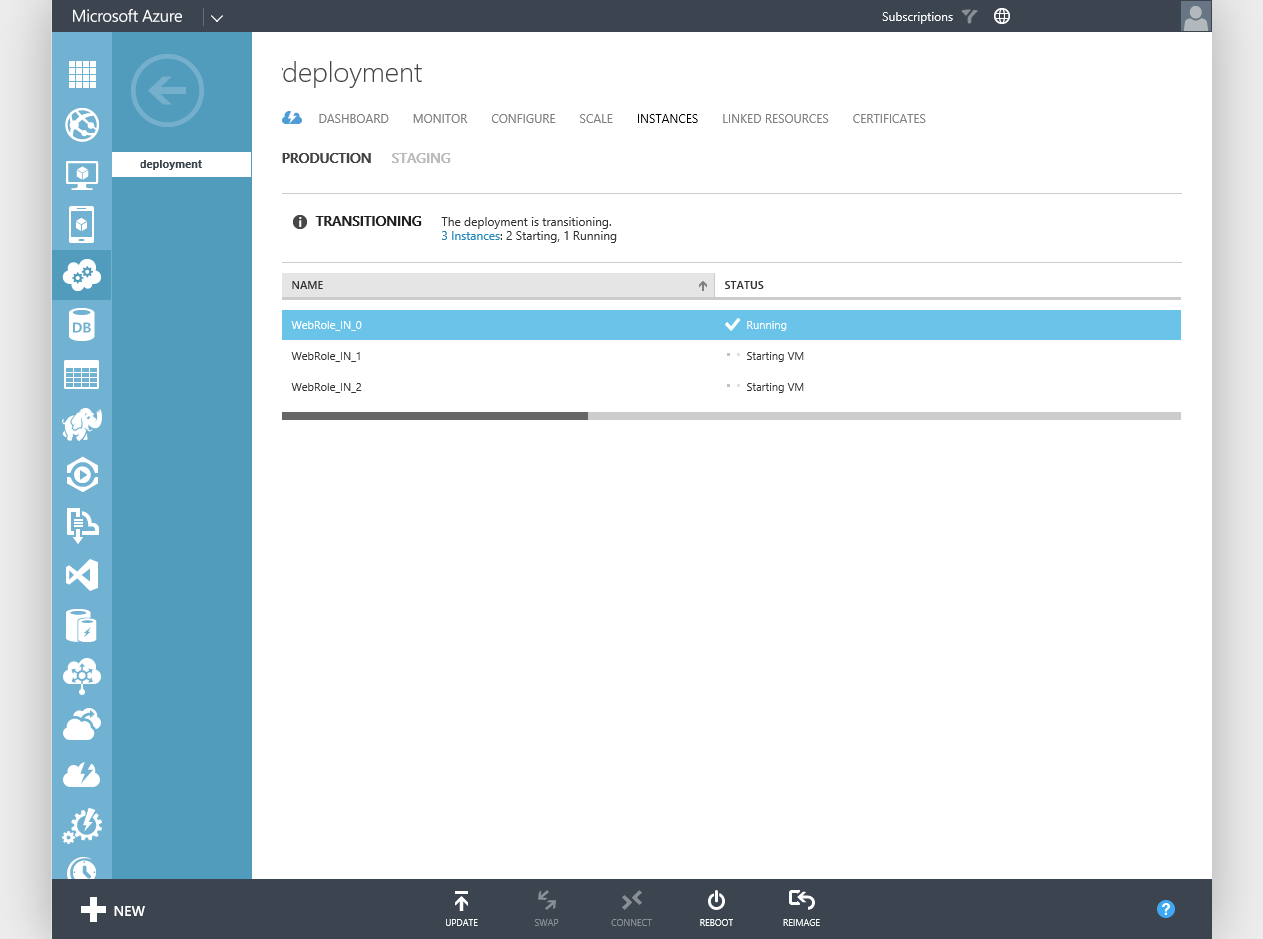Toggle NAME column sort order
1263x939 pixels.
coord(701,285)
